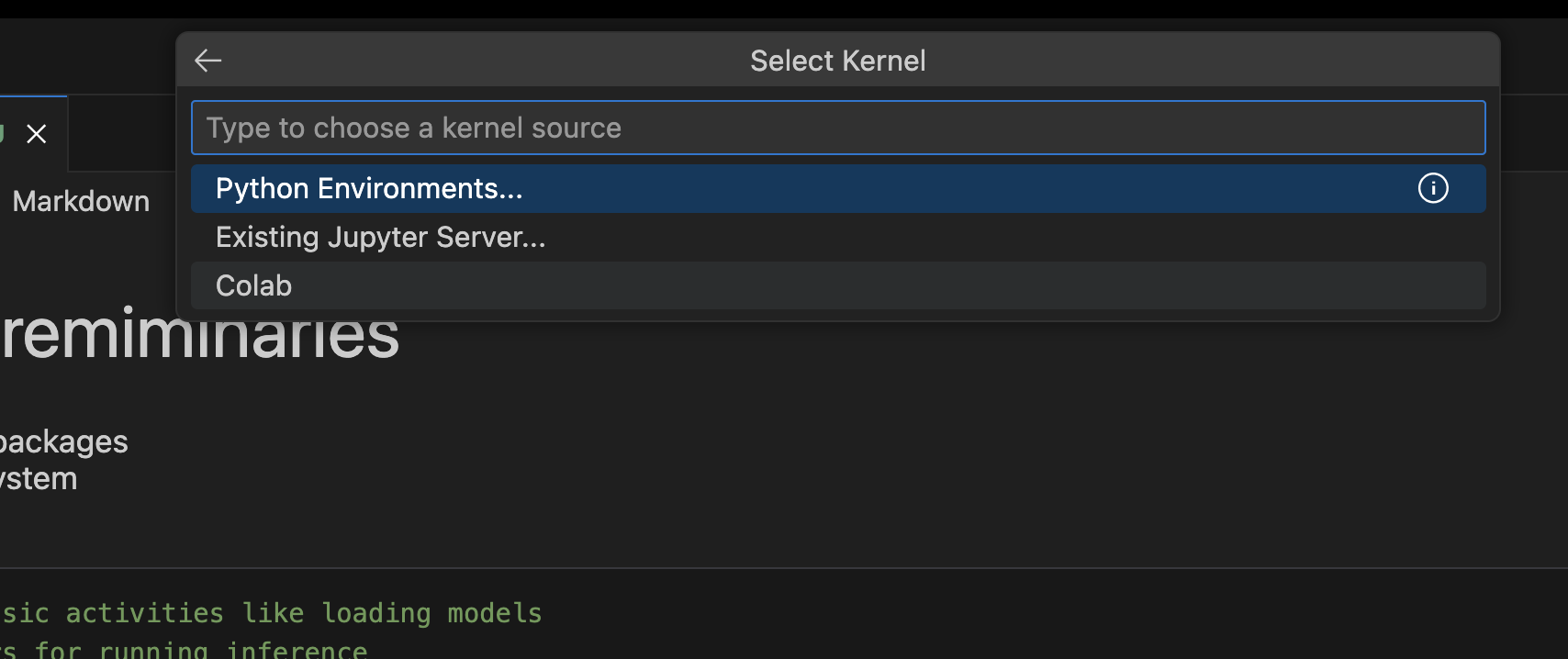Add a Markdown cell from the toolbar
1568x659 pixels.
[81, 201]
